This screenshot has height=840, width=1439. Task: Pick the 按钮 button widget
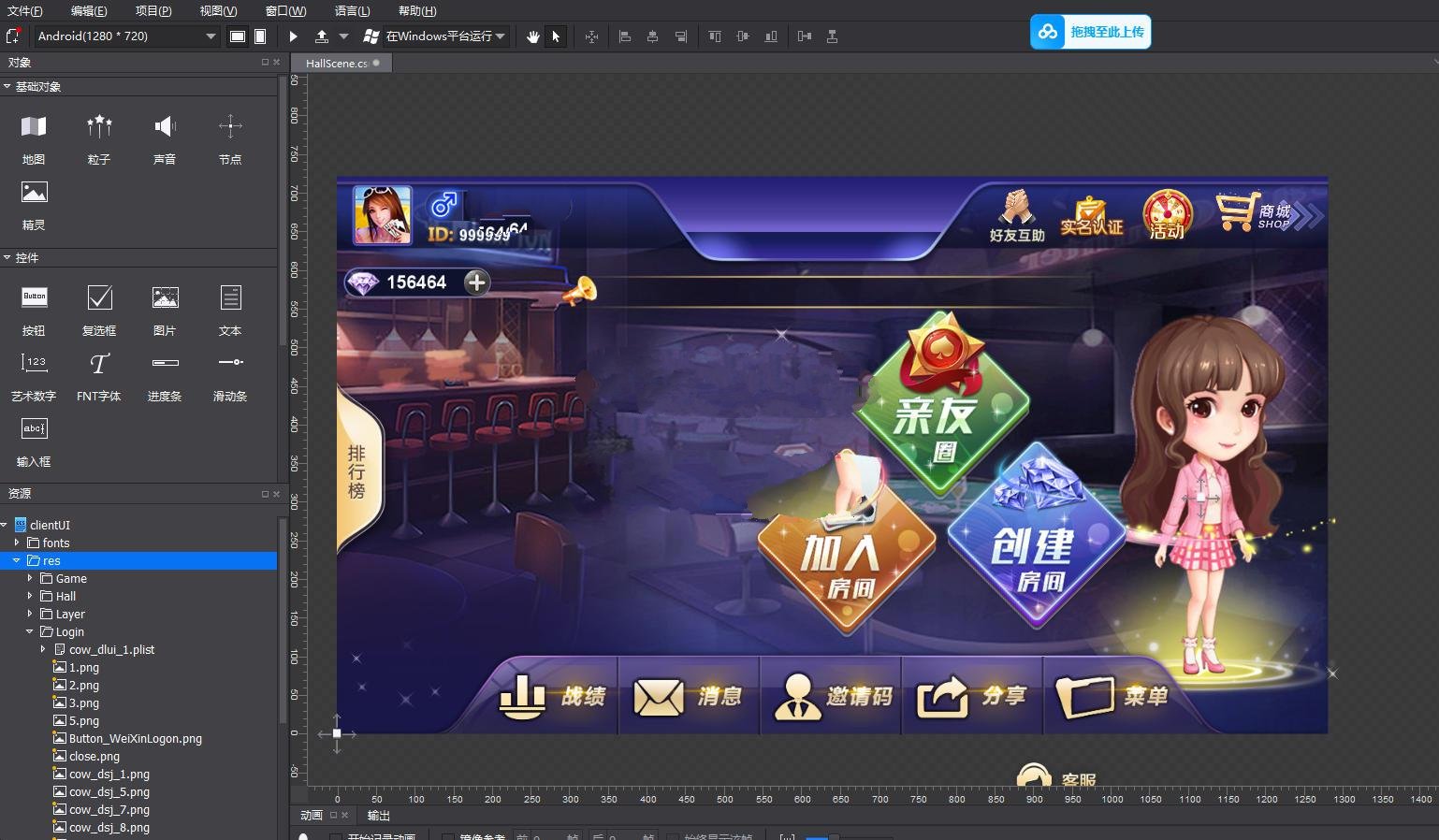34,310
